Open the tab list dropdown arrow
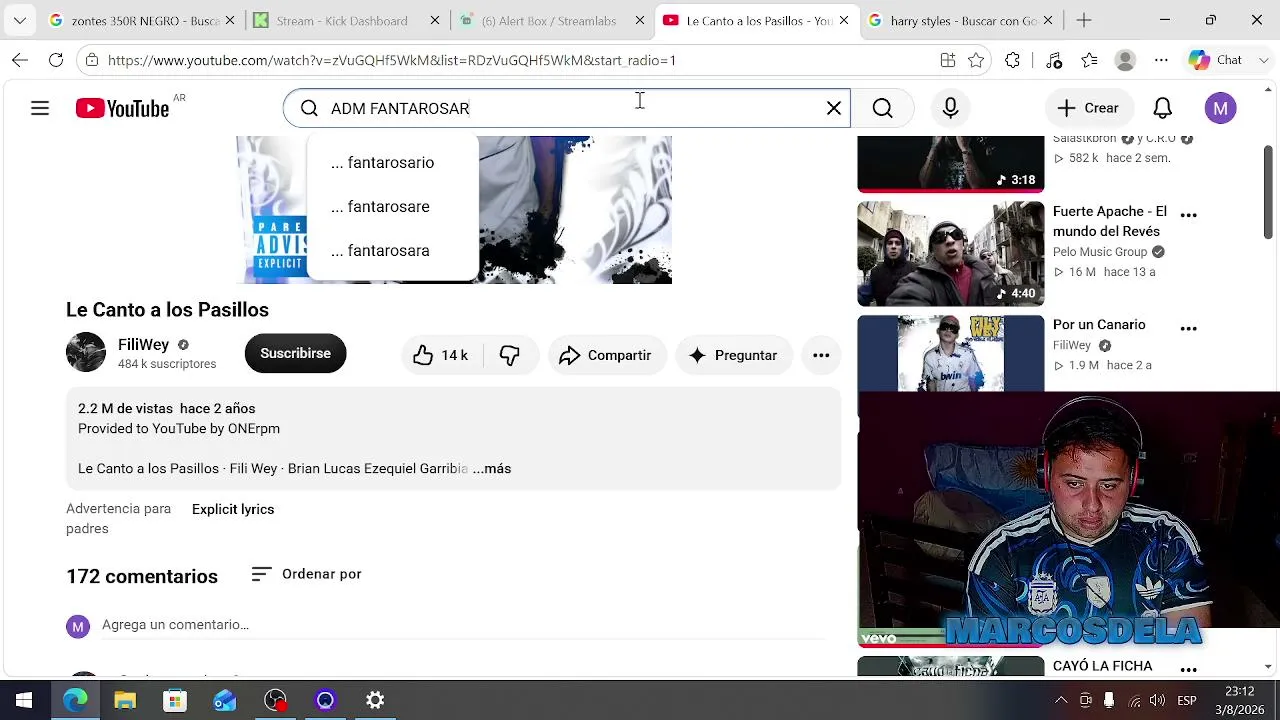 (20, 20)
